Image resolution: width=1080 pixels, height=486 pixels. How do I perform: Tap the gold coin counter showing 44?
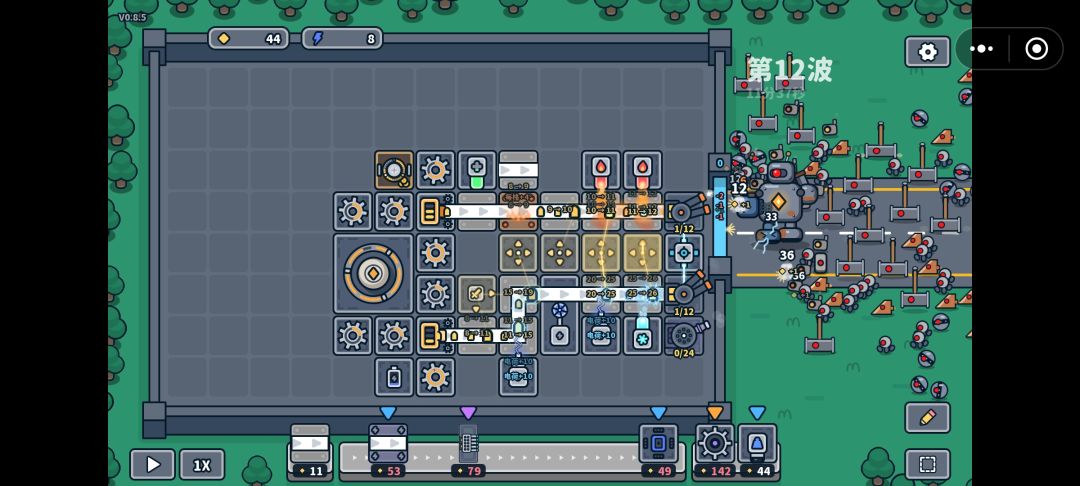click(249, 39)
